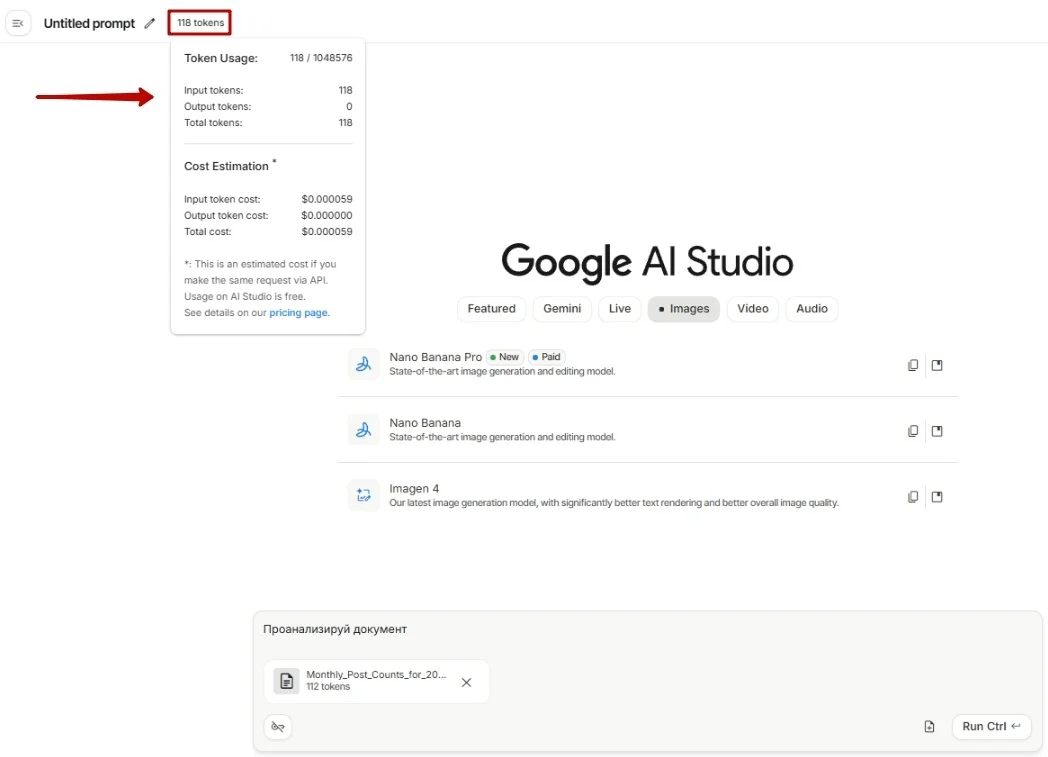This screenshot has height=757, width=1048.
Task: Click the Nano Banana model icon
Action: (x=364, y=430)
